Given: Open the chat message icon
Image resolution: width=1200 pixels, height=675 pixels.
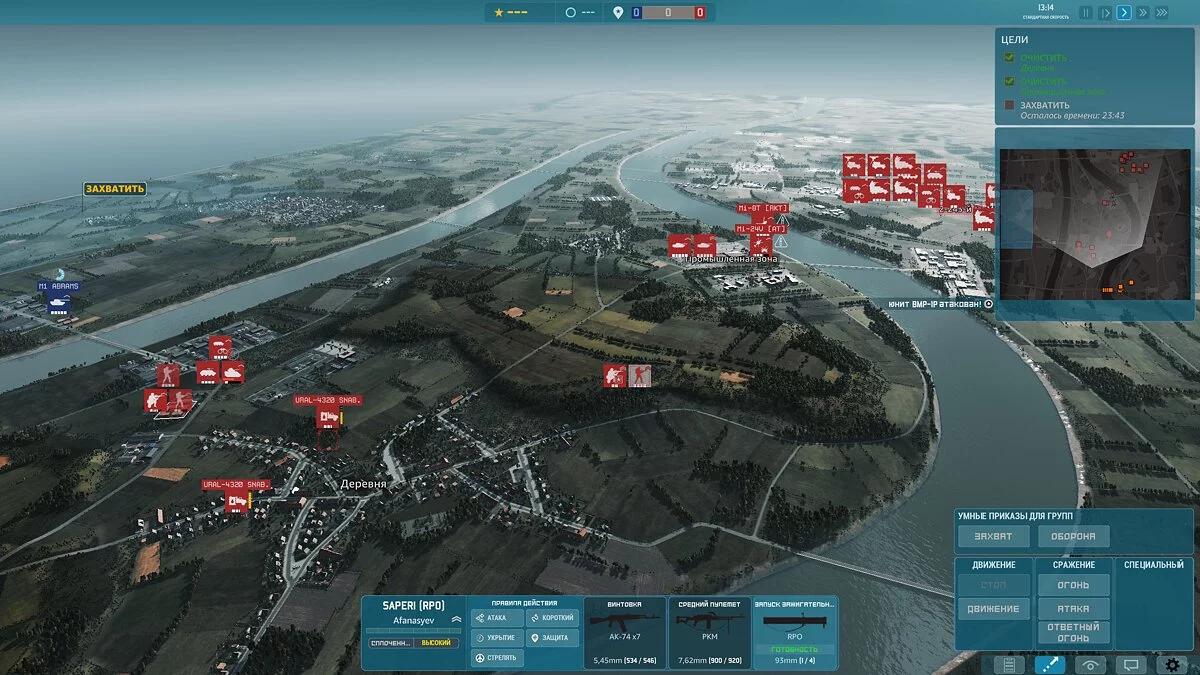Looking at the screenshot, I should click(x=1131, y=664).
